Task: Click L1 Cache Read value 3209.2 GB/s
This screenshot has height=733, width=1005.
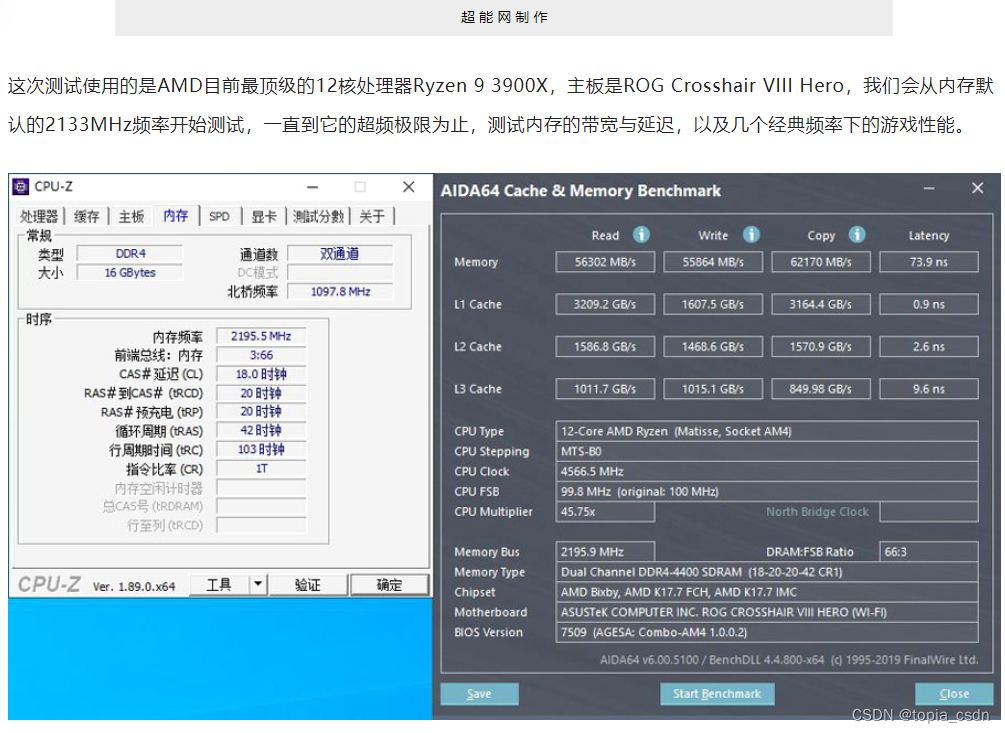Action: point(605,304)
